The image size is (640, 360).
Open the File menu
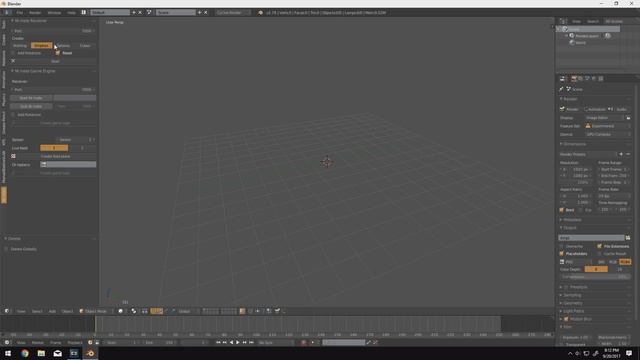pos(20,13)
